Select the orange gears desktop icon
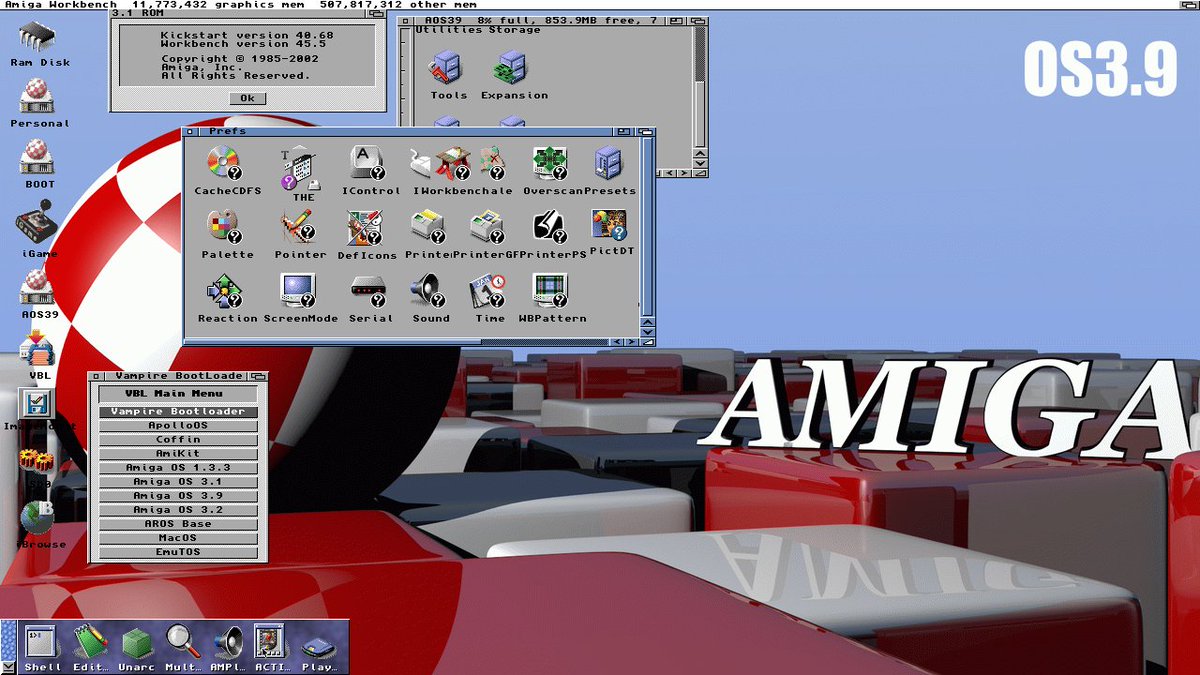The image size is (1200, 675). pyautogui.click(x=36, y=460)
